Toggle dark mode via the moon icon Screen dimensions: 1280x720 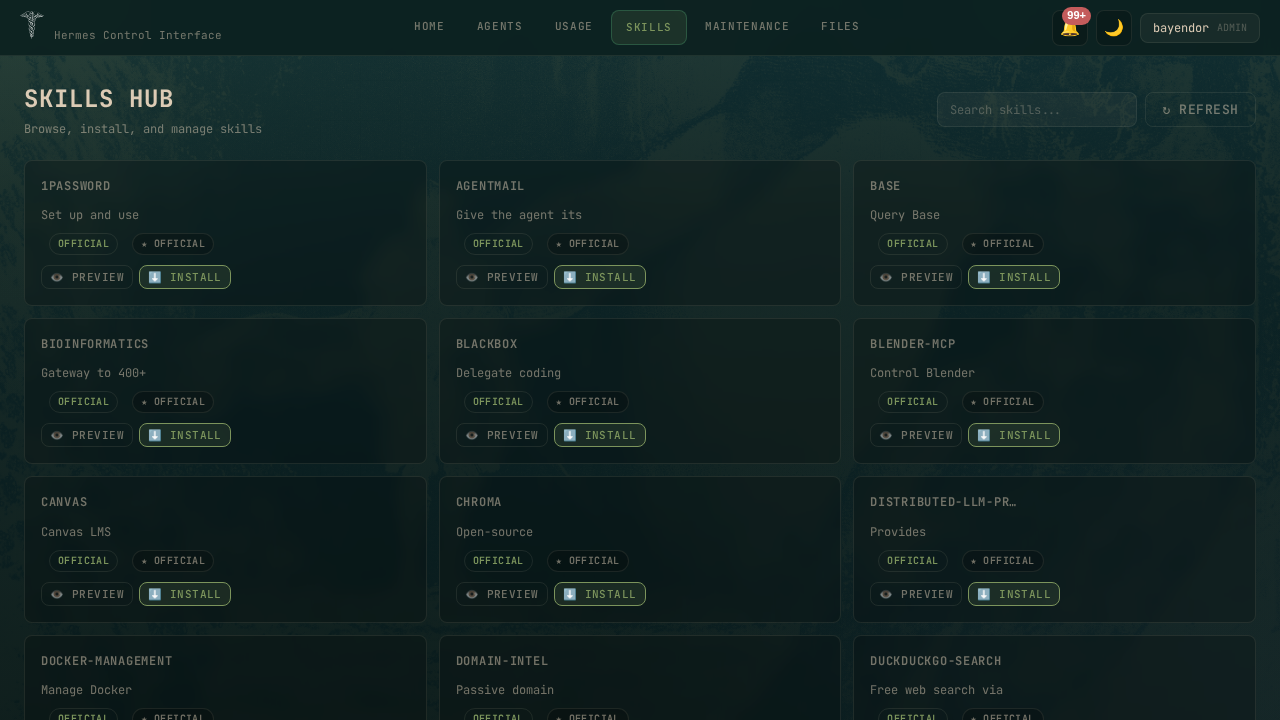1114,28
